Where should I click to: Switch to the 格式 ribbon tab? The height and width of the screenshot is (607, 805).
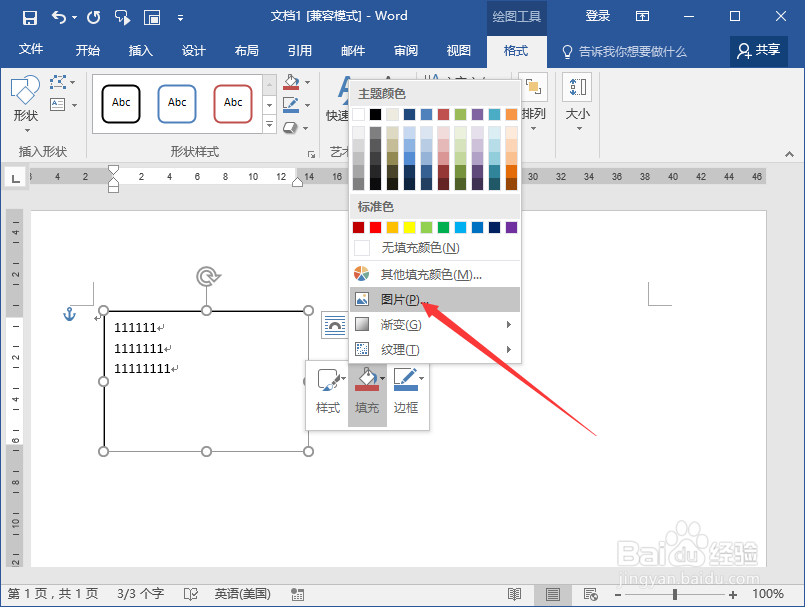(x=516, y=50)
